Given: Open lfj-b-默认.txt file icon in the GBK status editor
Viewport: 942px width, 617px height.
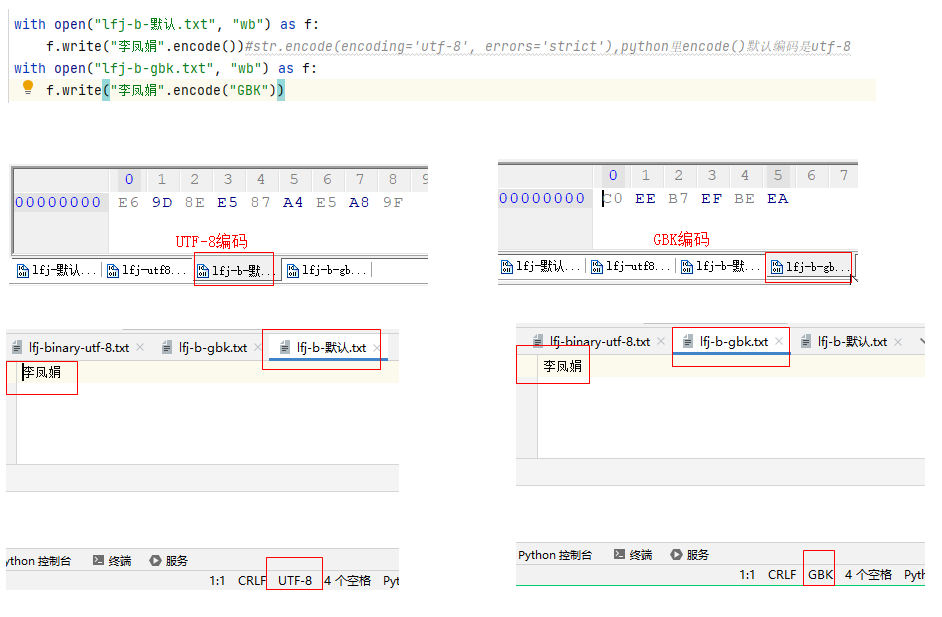Looking at the screenshot, I should point(806,342).
